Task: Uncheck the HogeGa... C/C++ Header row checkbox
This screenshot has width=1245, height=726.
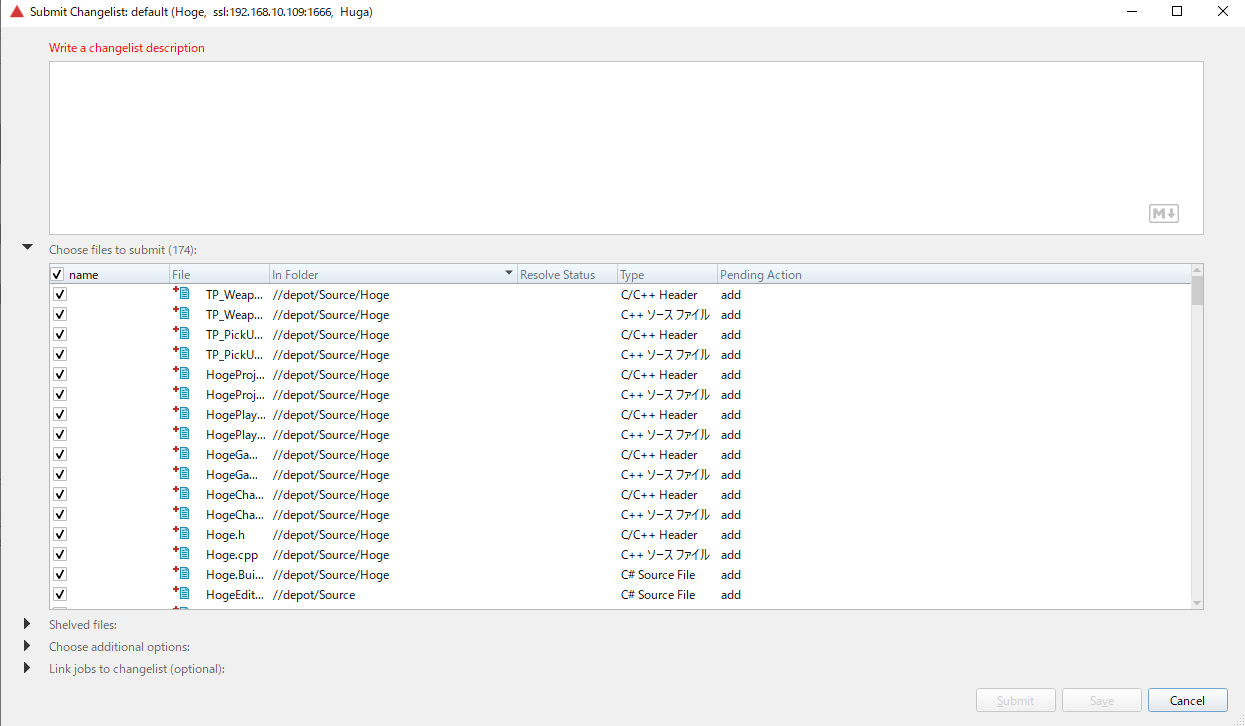Action: 60,455
